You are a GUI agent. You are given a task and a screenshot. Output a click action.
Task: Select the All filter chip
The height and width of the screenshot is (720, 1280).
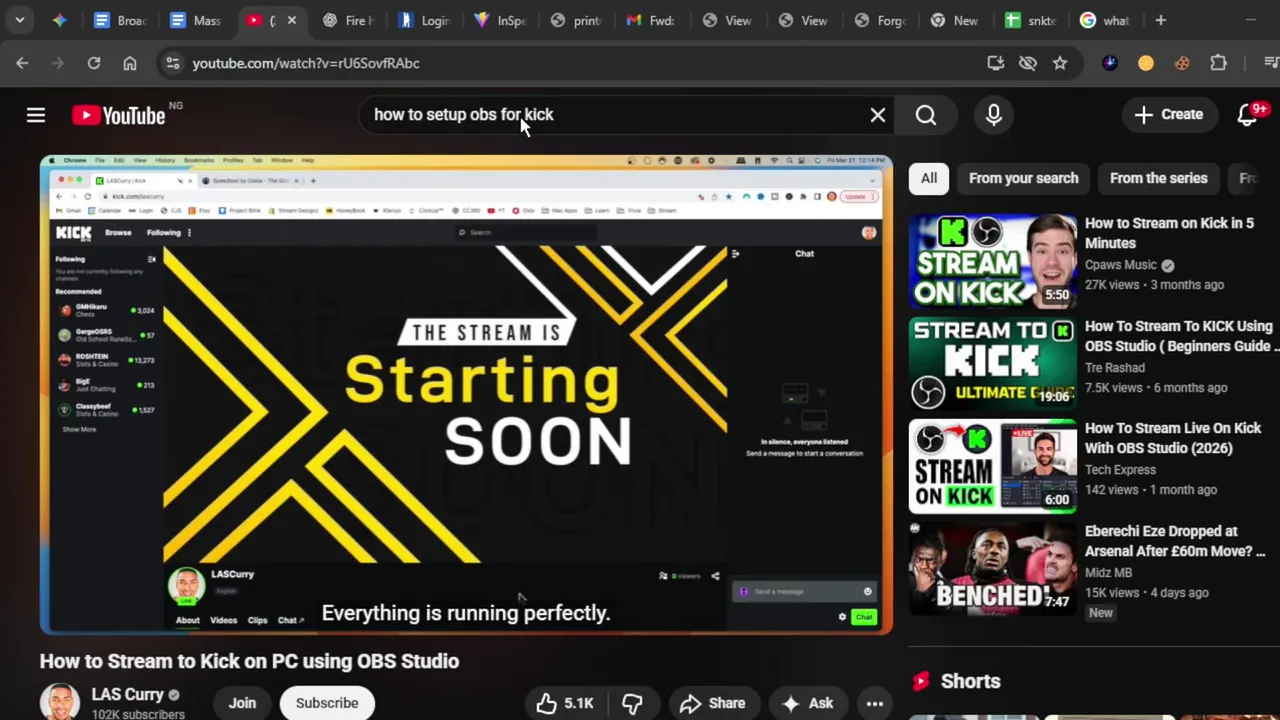(x=929, y=178)
